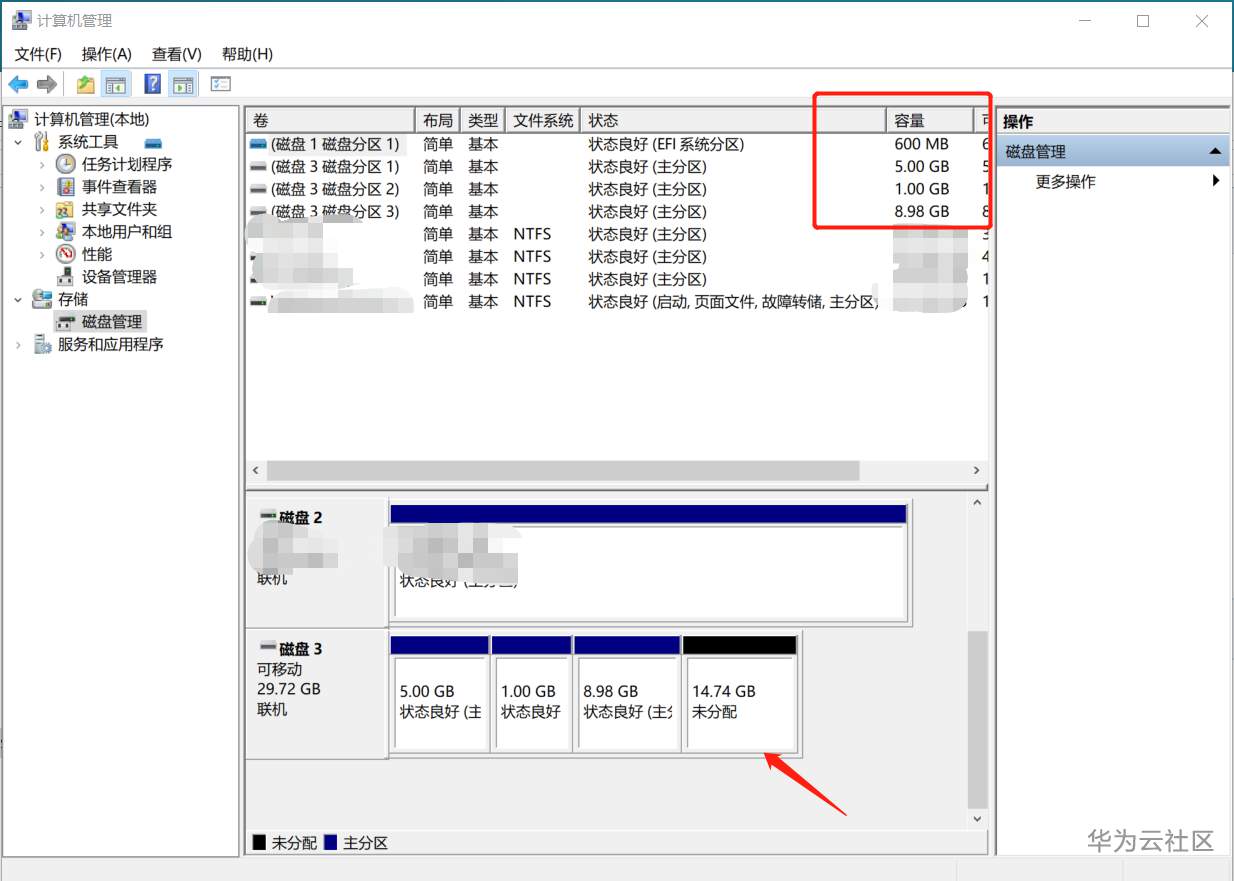The height and width of the screenshot is (881, 1234).
Task: Sort by the 容量 column header
Action: coord(929,120)
